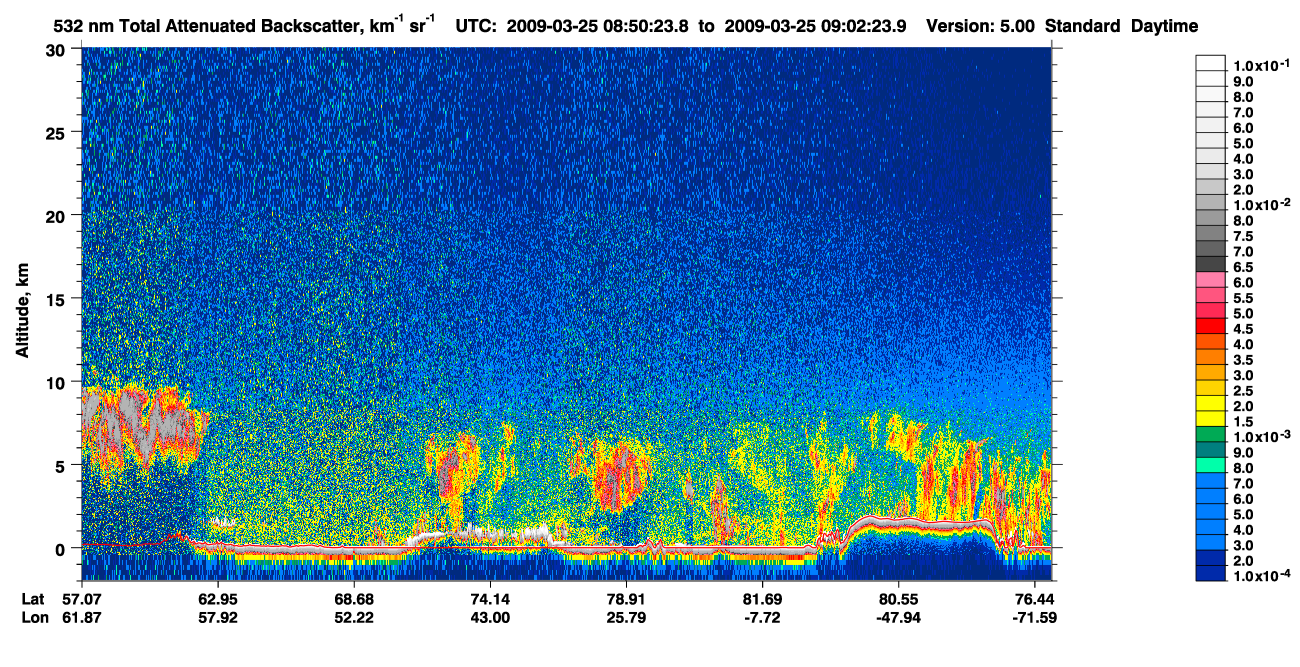Select the yellow 1.5 color swatch

1210,419
